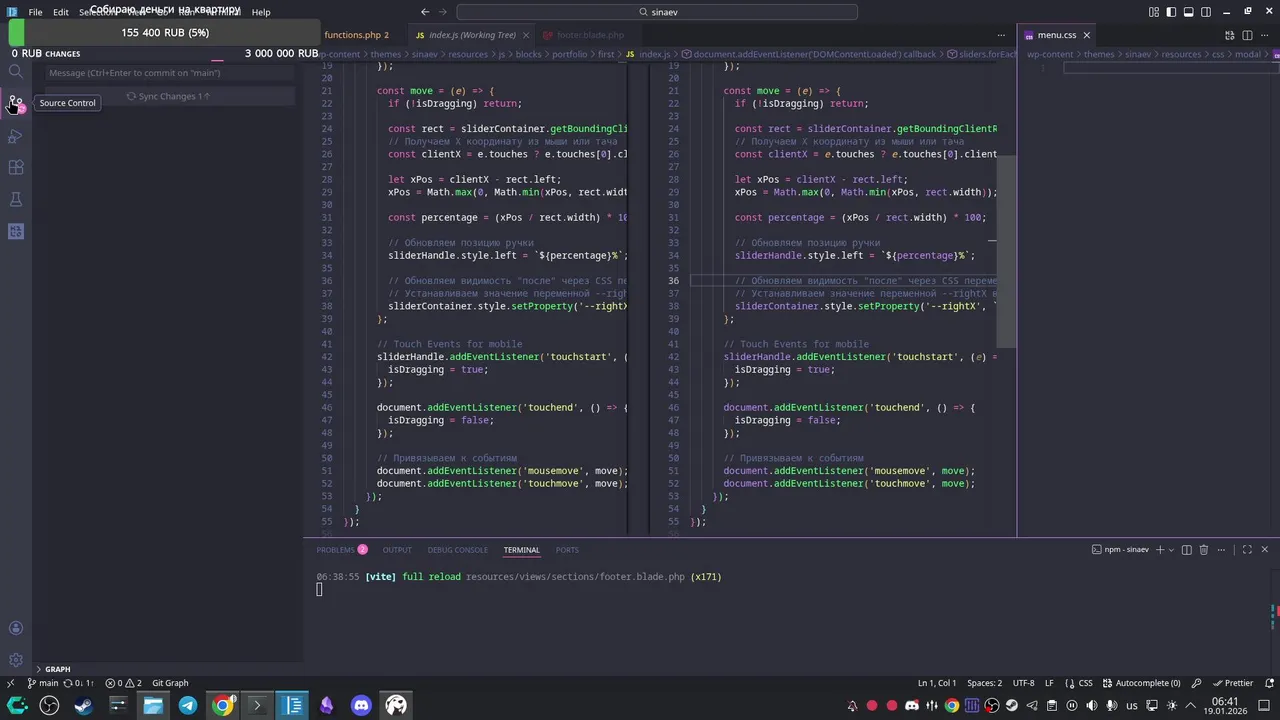This screenshot has height=720, width=1280.
Task: Close the menu.css tab
Action: click(x=1086, y=35)
